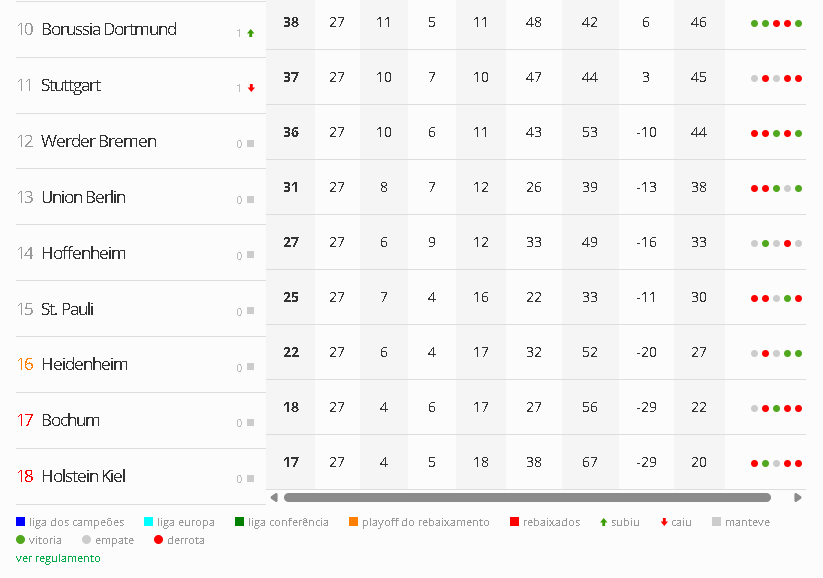Click the cyan 'liga europa' legend square

click(x=149, y=522)
